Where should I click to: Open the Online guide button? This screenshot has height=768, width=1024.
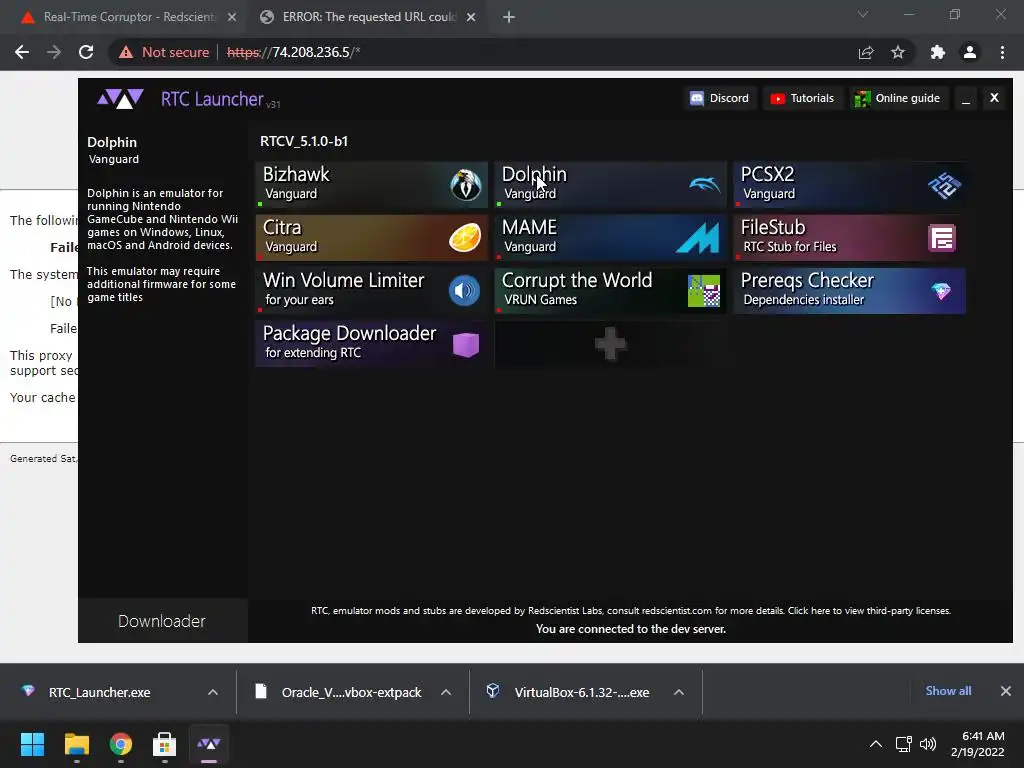pos(899,98)
